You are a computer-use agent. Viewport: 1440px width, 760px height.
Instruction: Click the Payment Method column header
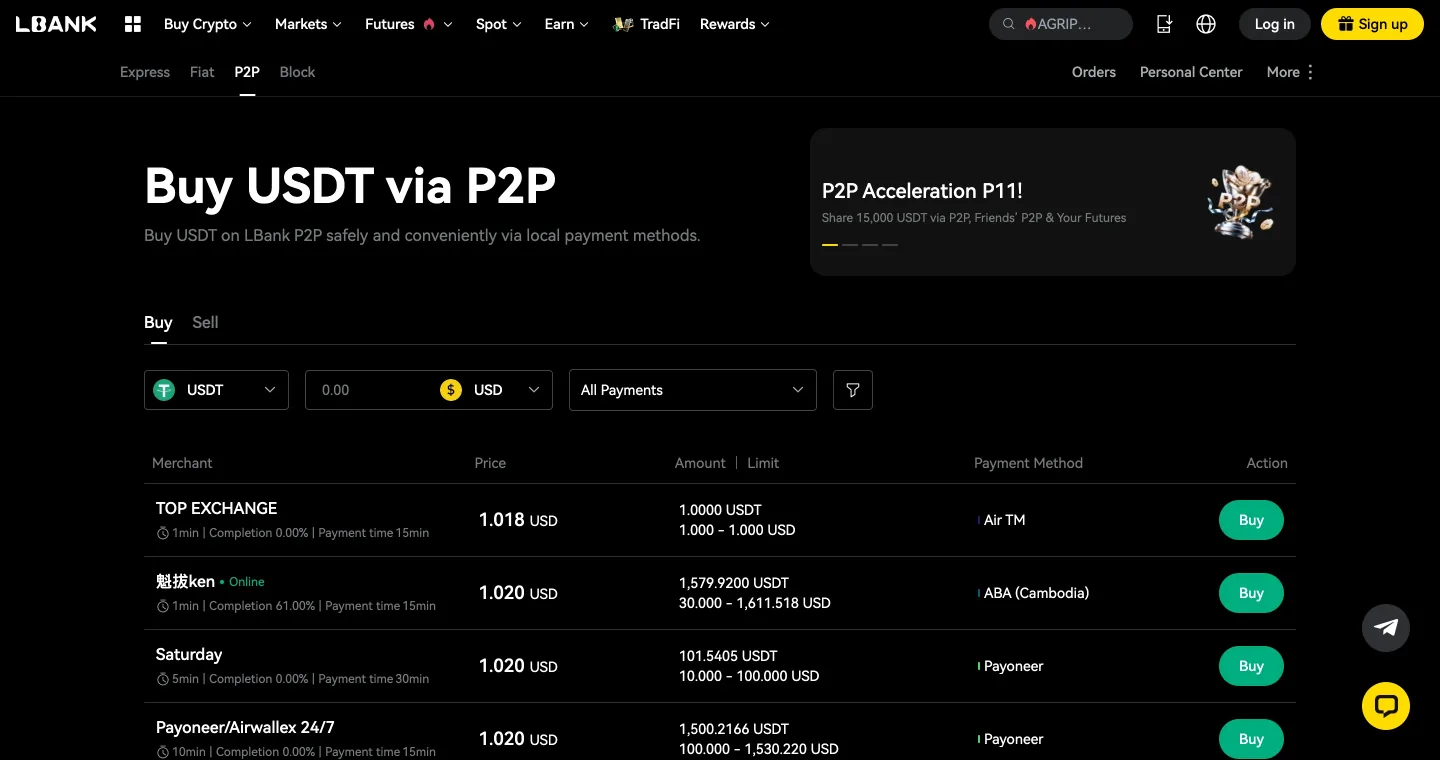pyautogui.click(x=1028, y=463)
